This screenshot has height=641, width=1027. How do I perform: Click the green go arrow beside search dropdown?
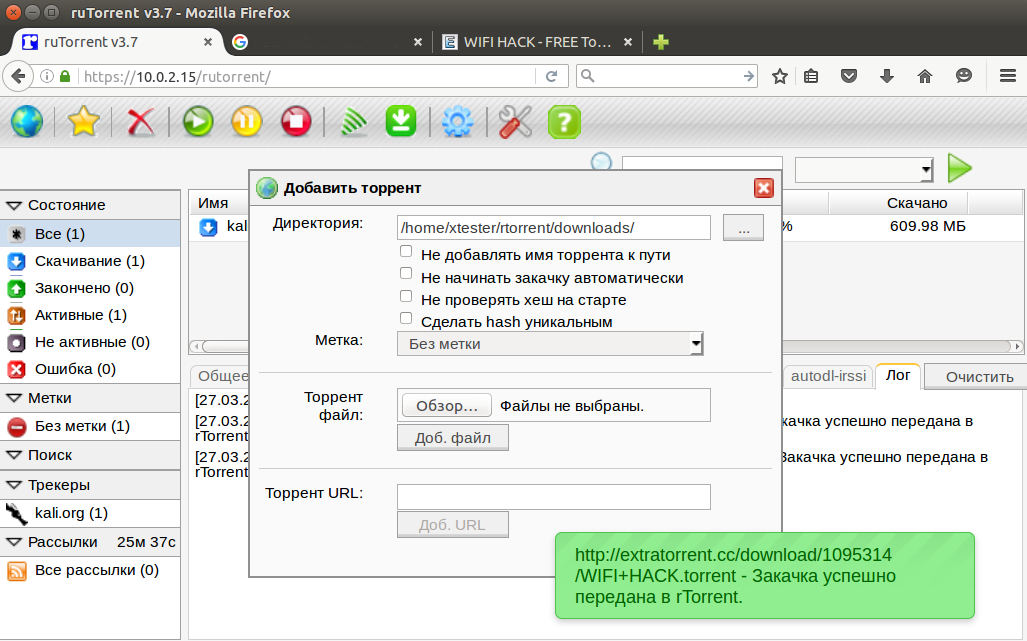pyautogui.click(x=960, y=168)
